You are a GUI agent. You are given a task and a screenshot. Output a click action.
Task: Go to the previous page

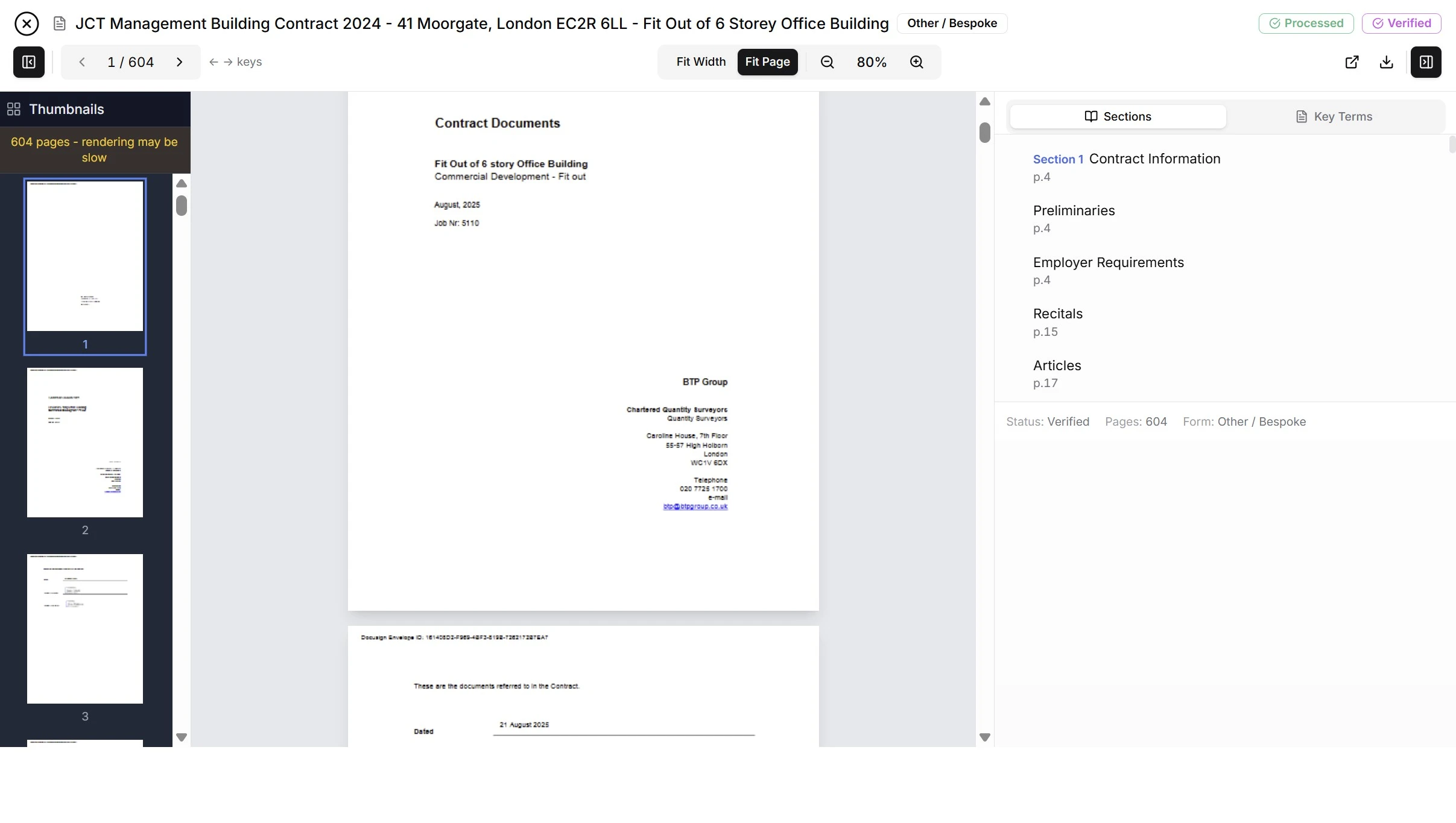click(81, 62)
